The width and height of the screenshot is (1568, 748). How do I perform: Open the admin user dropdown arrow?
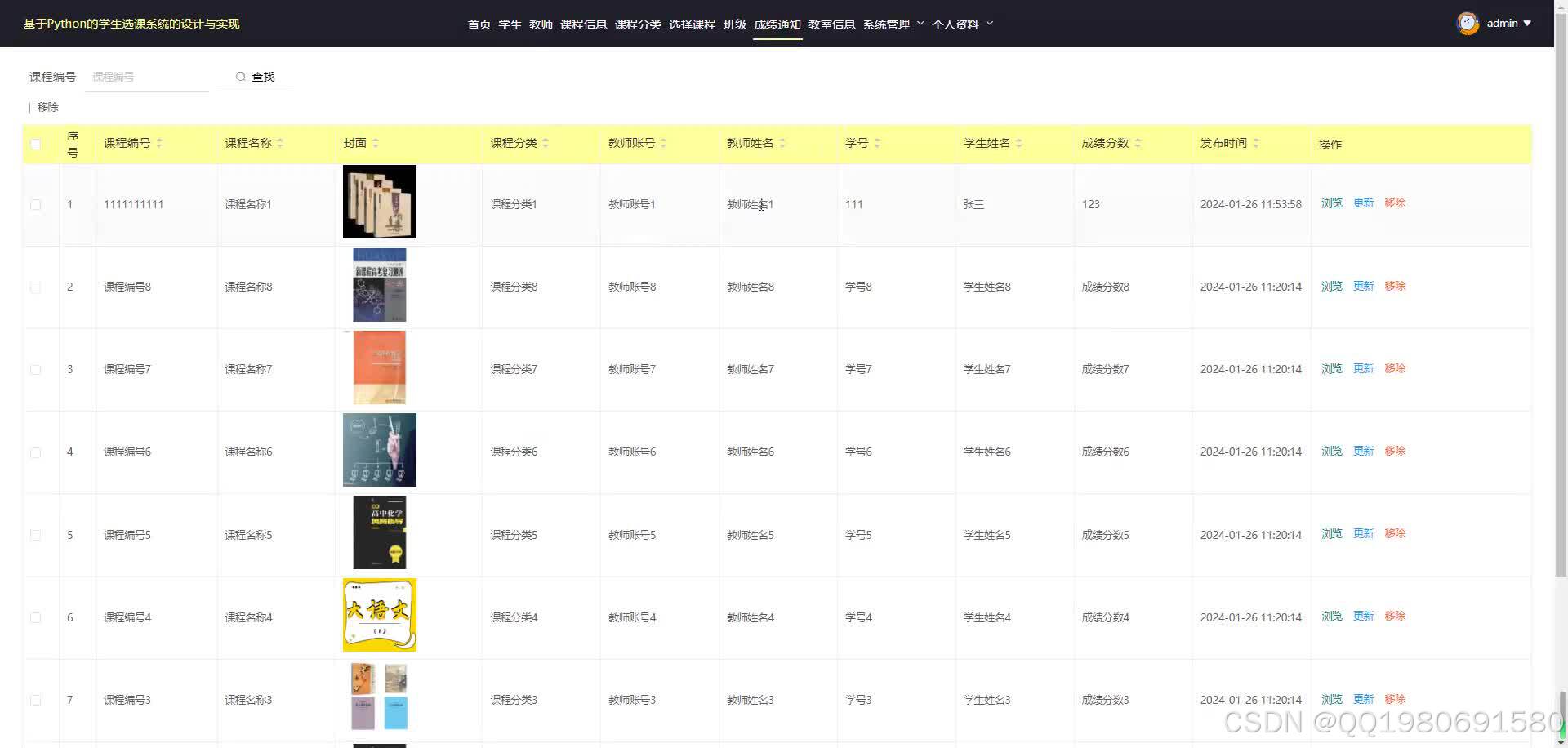1527,24
